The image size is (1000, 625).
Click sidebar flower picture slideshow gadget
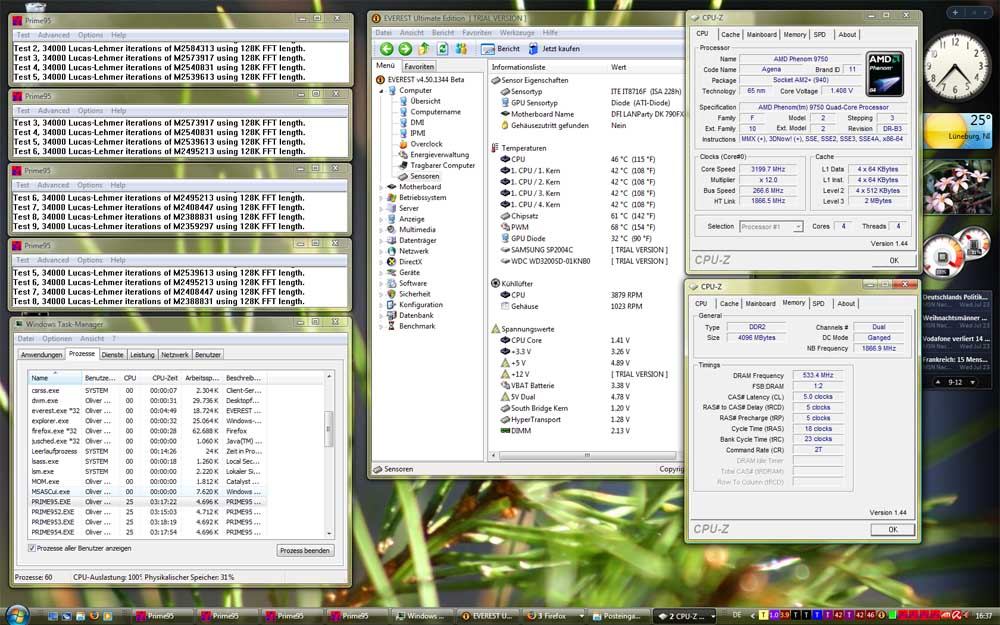coord(957,186)
